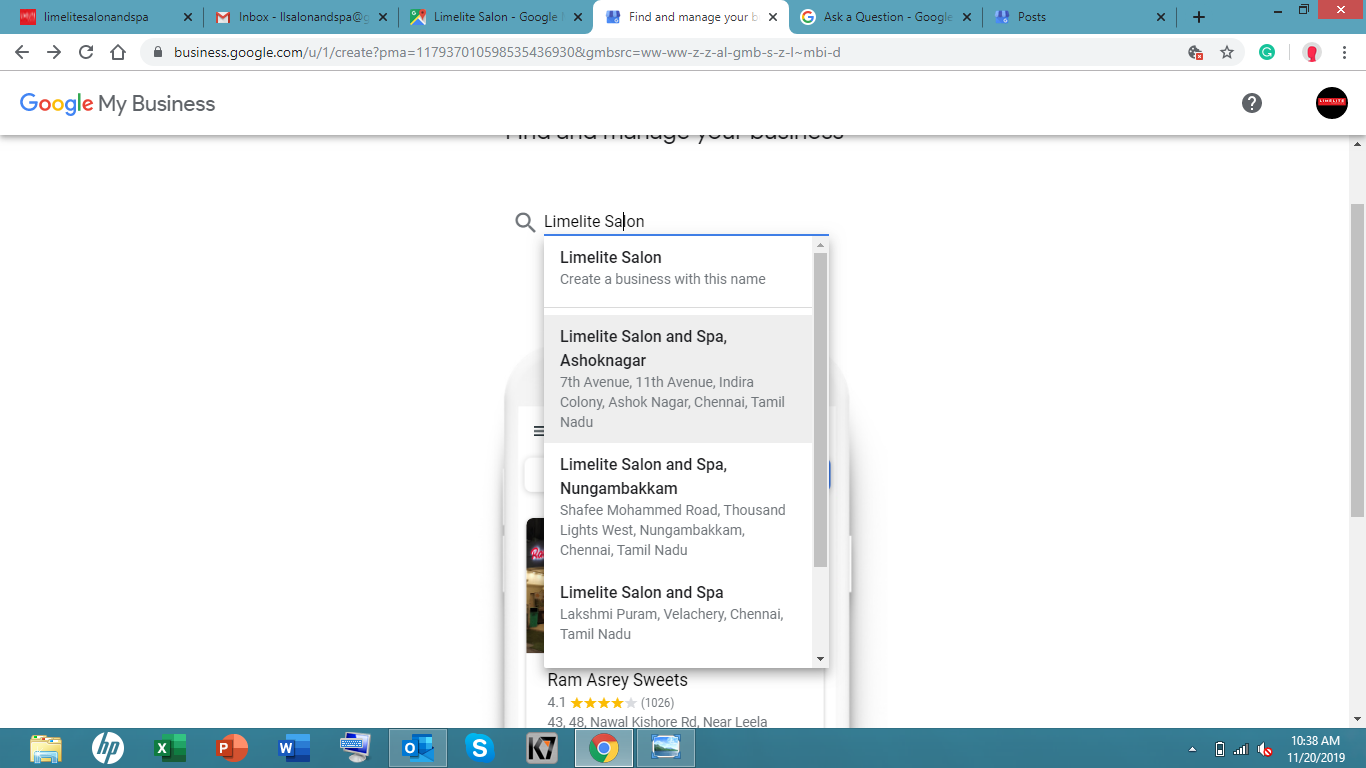
Task: Open K7 antivirus from the taskbar
Action: (x=542, y=748)
